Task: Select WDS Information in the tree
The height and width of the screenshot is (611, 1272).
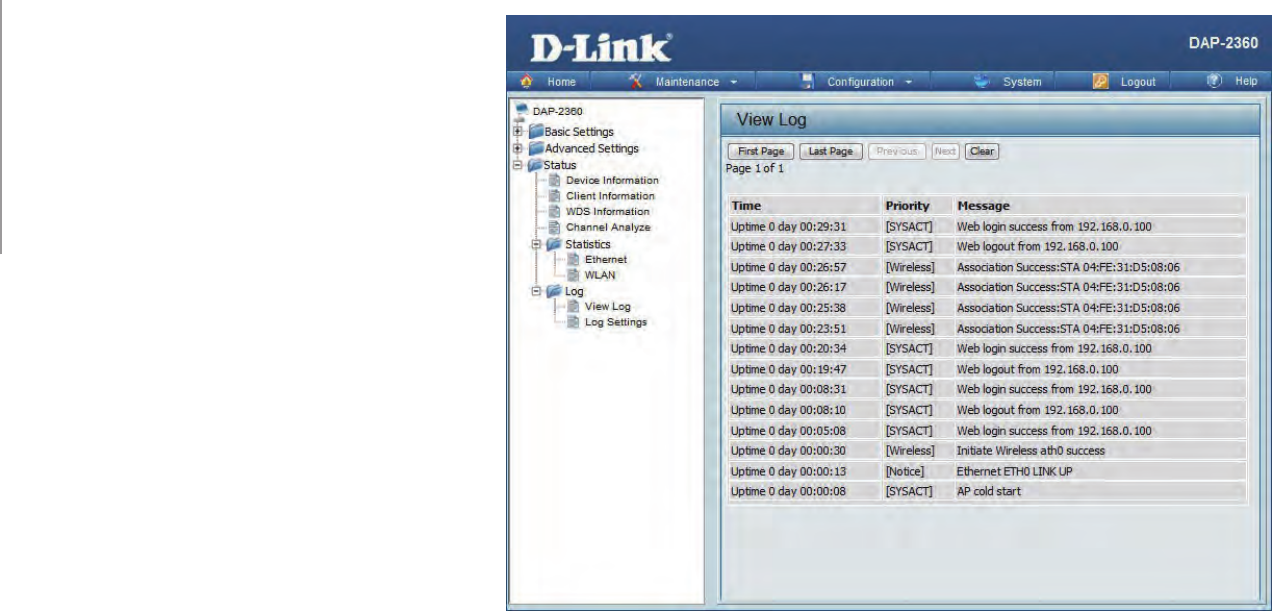Action: coord(608,212)
